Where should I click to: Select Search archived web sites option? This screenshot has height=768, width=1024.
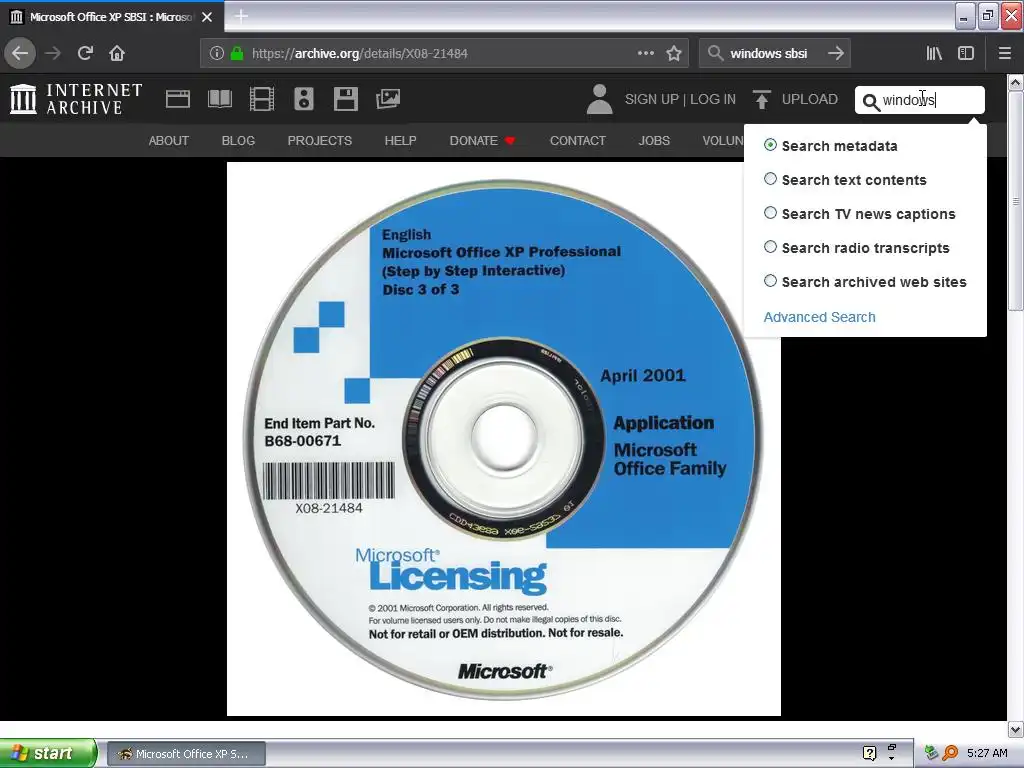coord(770,281)
